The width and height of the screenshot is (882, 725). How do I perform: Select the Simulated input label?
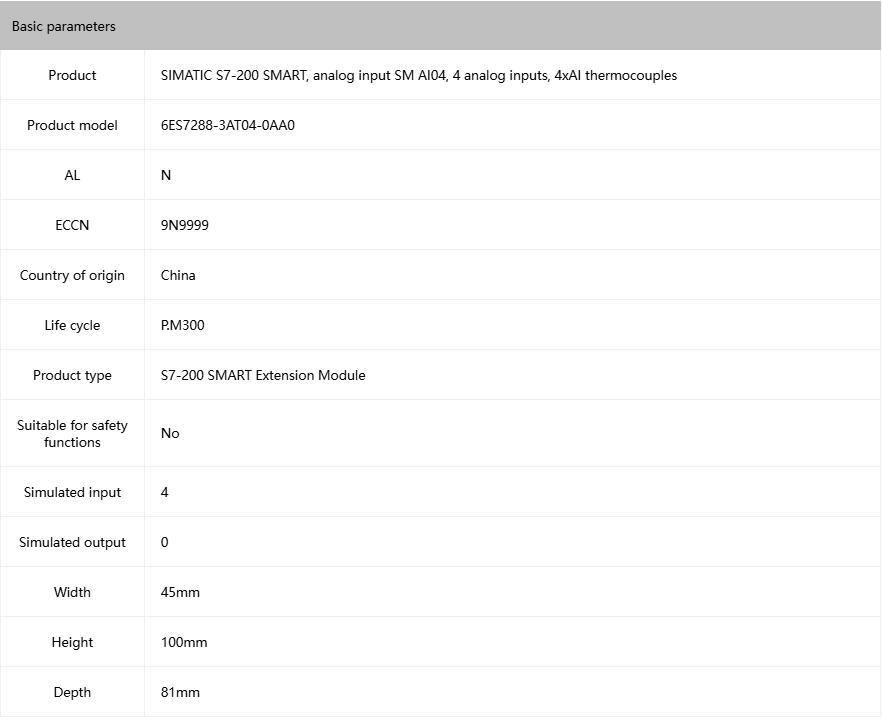point(72,492)
